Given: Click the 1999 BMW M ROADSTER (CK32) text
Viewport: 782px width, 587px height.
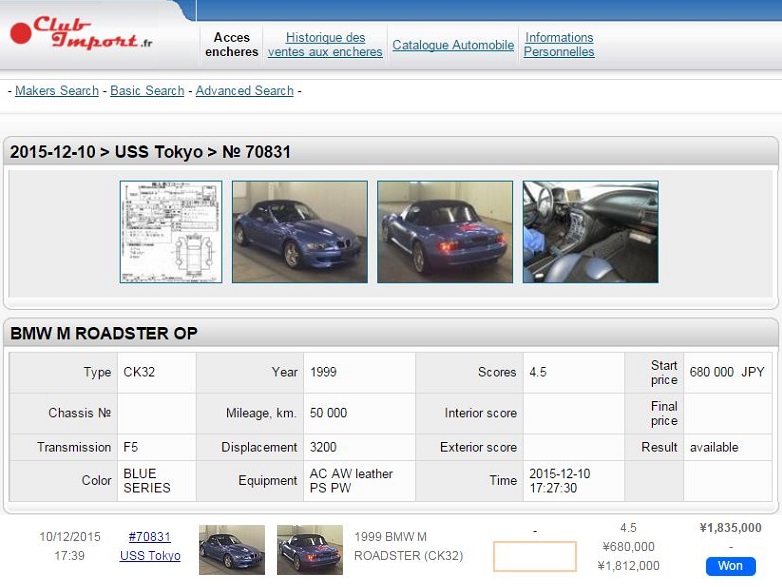Looking at the screenshot, I should coord(409,547).
